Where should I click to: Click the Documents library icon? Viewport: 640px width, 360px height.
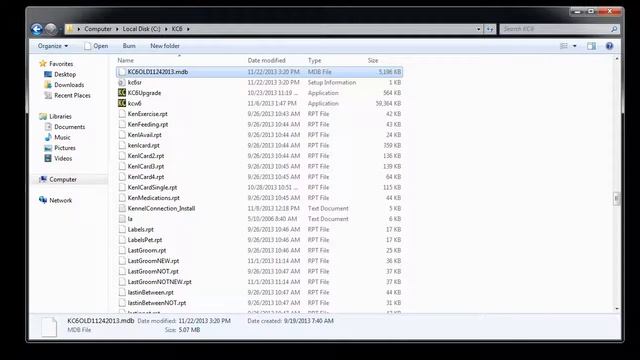point(48,127)
